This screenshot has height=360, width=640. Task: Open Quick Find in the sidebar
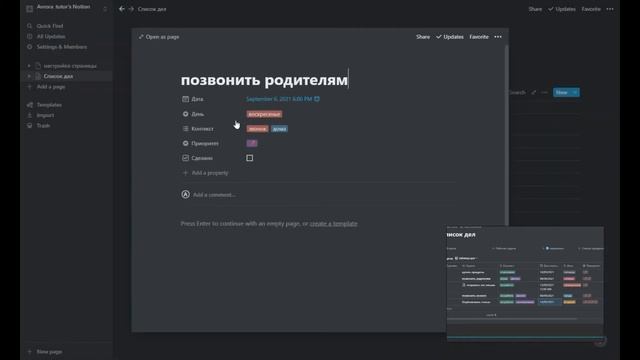[50, 26]
